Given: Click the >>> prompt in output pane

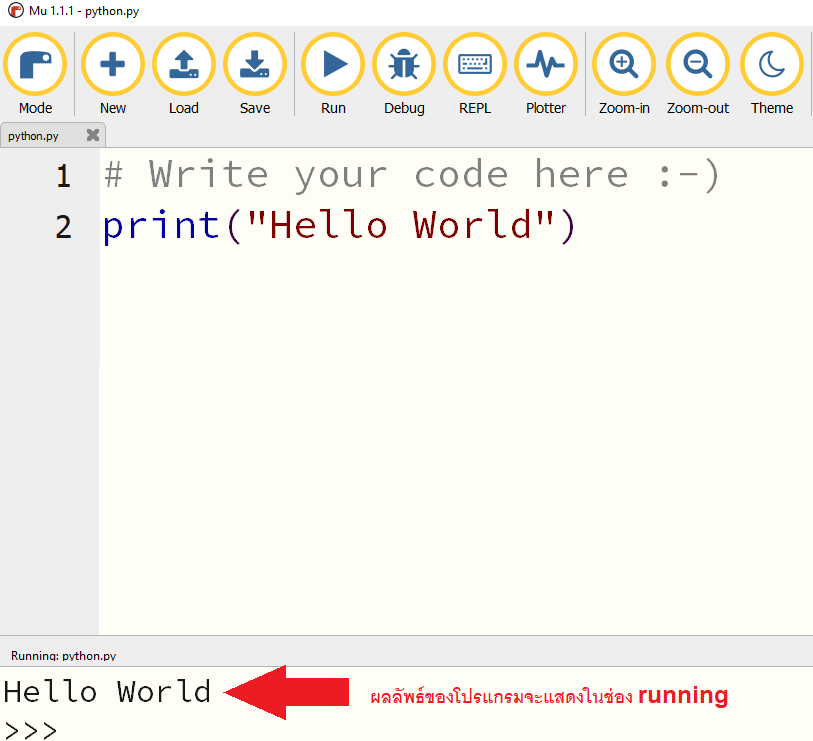Looking at the screenshot, I should coord(30,731).
